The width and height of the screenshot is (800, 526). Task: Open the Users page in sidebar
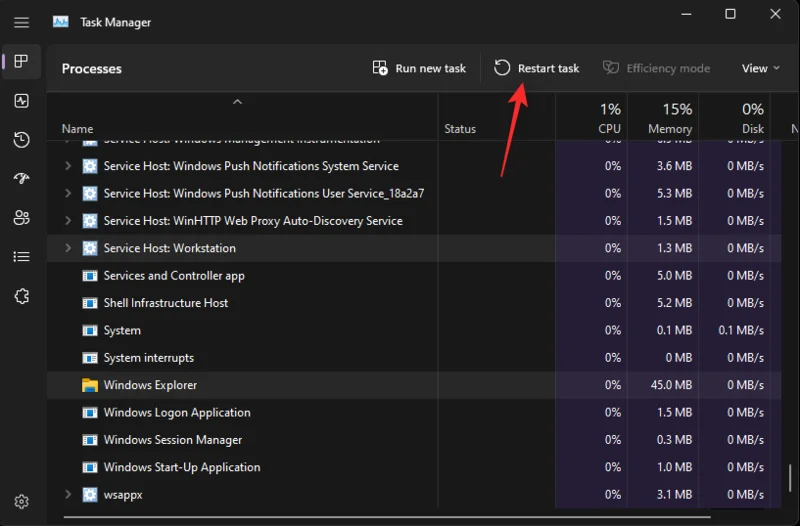21,218
